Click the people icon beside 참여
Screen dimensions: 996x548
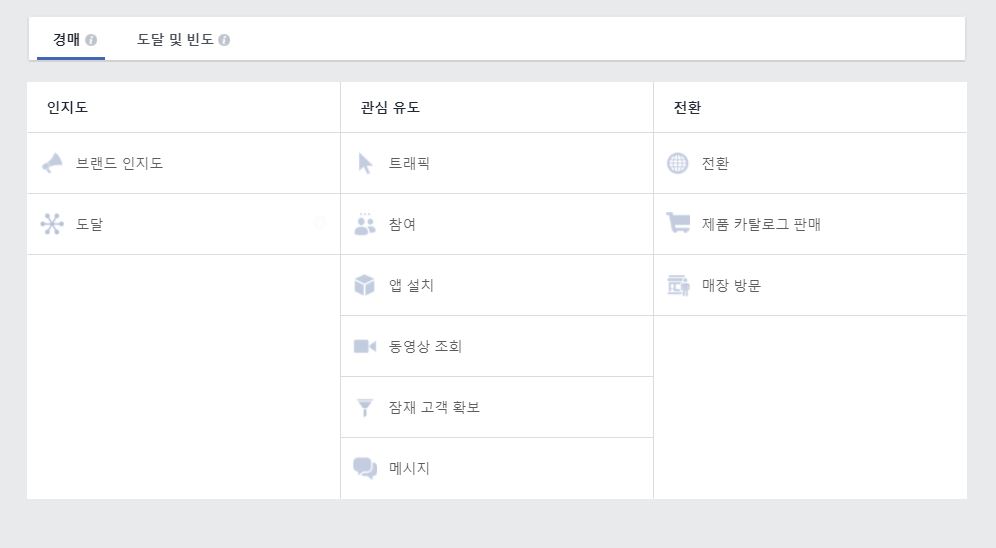365,224
